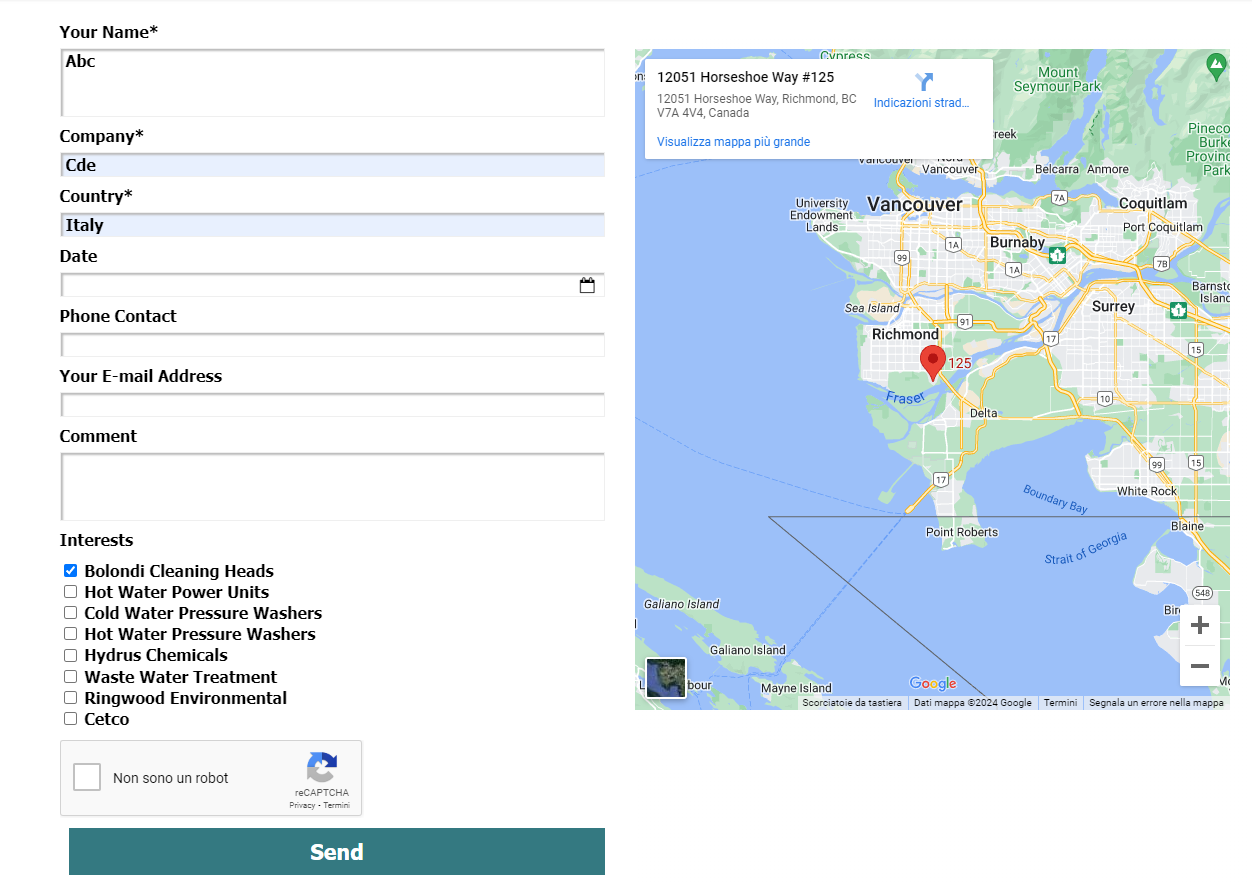Check Cold Water Pressure Washers

[70, 613]
